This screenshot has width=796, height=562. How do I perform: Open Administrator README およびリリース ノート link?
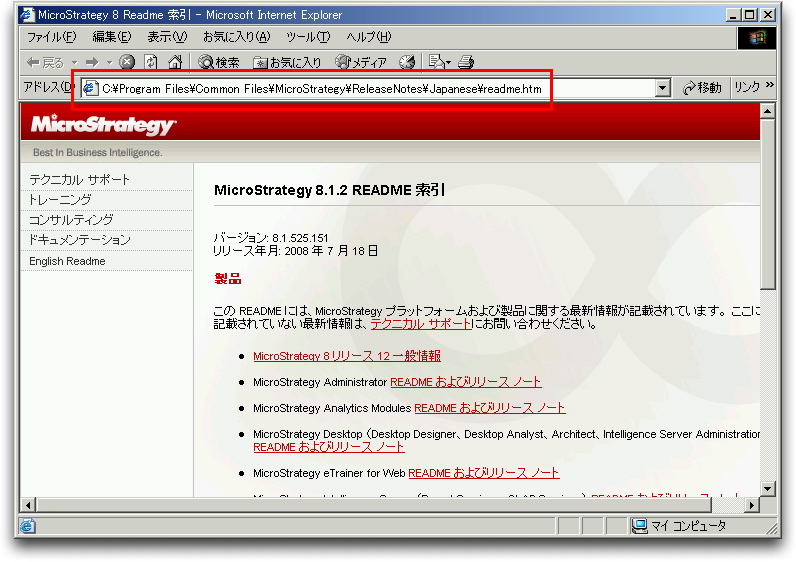(466, 382)
